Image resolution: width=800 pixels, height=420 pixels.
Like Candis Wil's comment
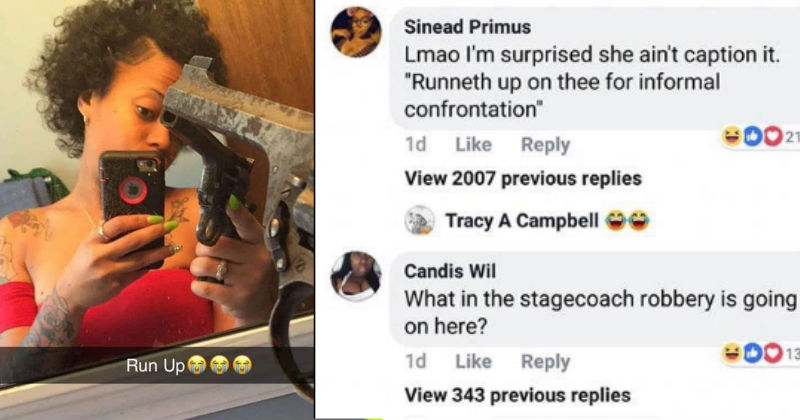click(473, 361)
